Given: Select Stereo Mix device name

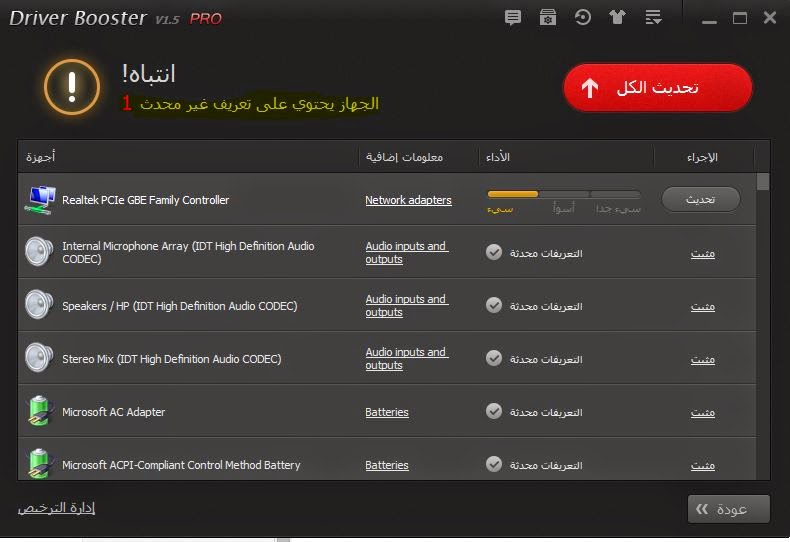Looking at the screenshot, I should (172, 359).
